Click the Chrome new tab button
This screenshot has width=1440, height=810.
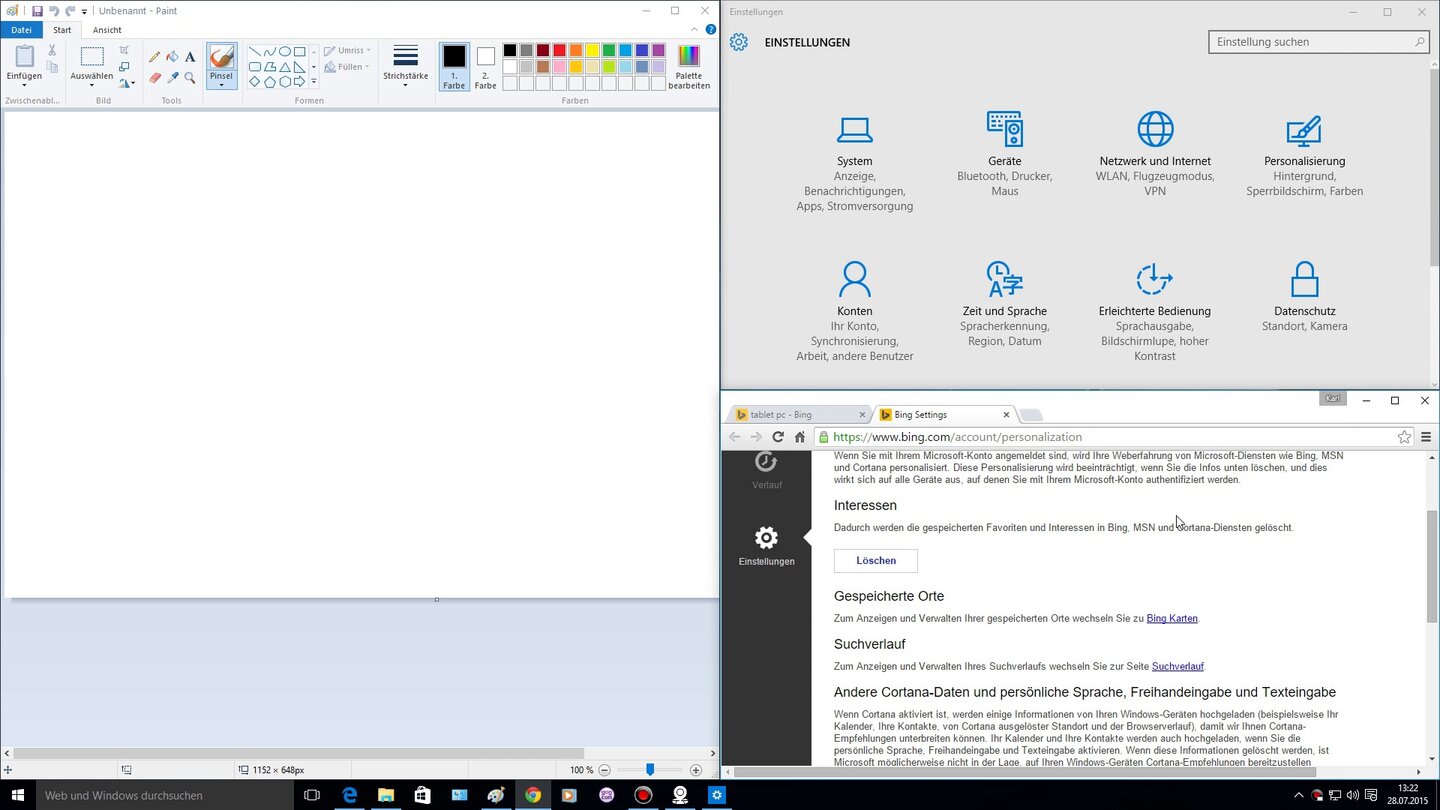(x=1031, y=414)
